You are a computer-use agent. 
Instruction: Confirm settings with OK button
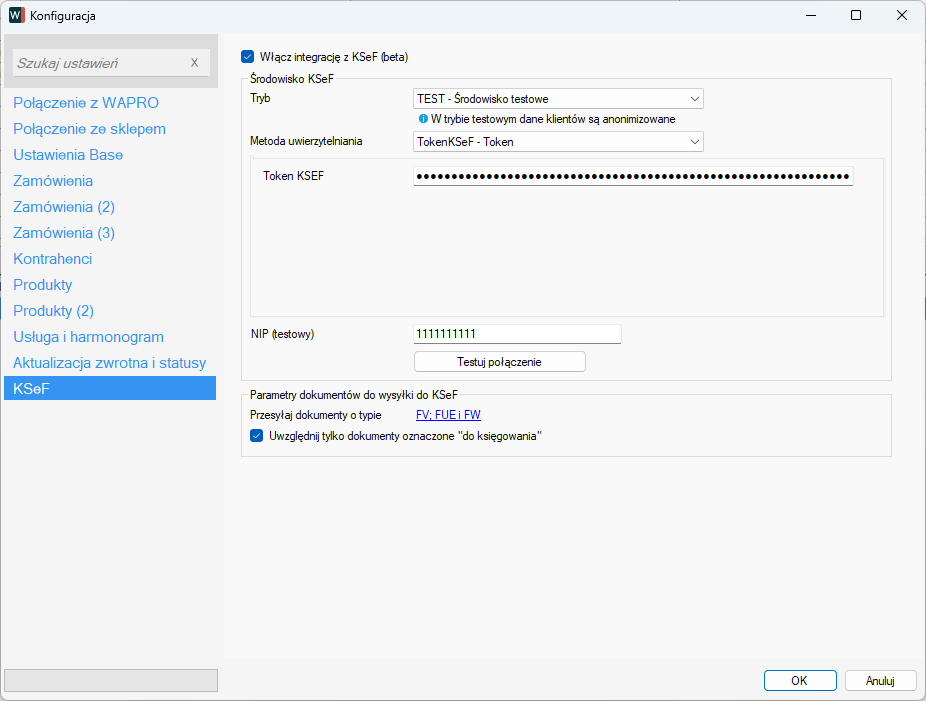pyautogui.click(x=799, y=680)
